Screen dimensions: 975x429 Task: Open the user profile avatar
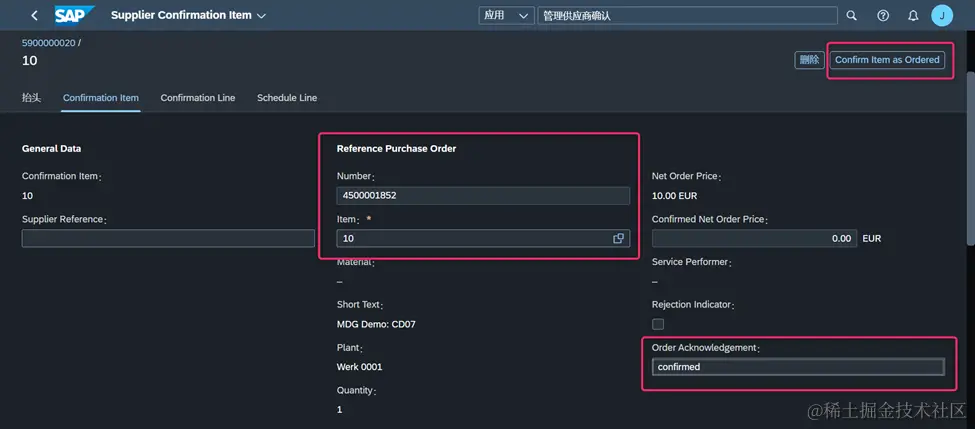[x=942, y=16]
